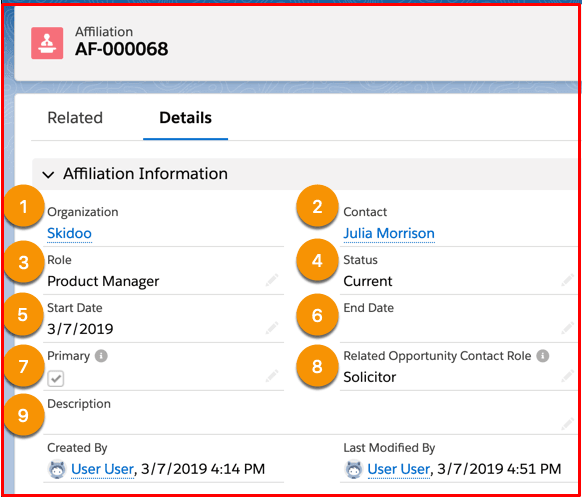Toggle the Primary checkbox
Screen dimensions: 582x497
[56, 379]
